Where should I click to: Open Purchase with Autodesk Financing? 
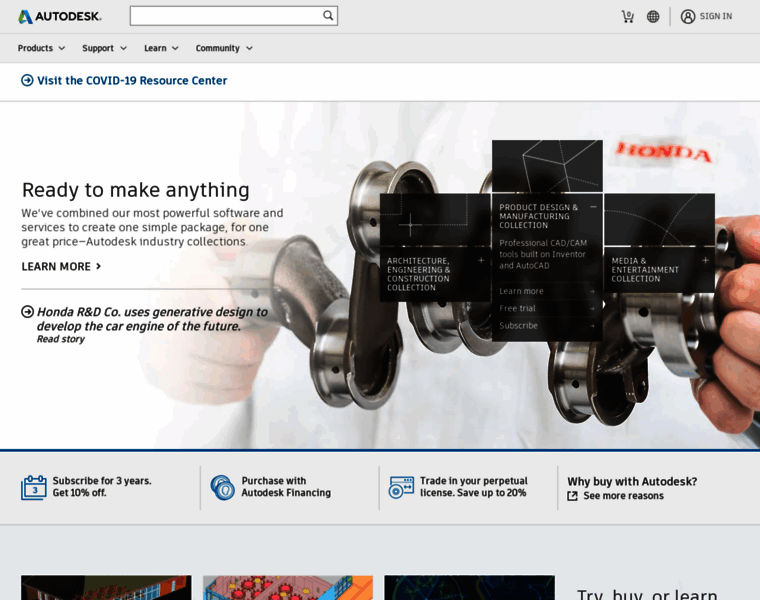(286, 487)
